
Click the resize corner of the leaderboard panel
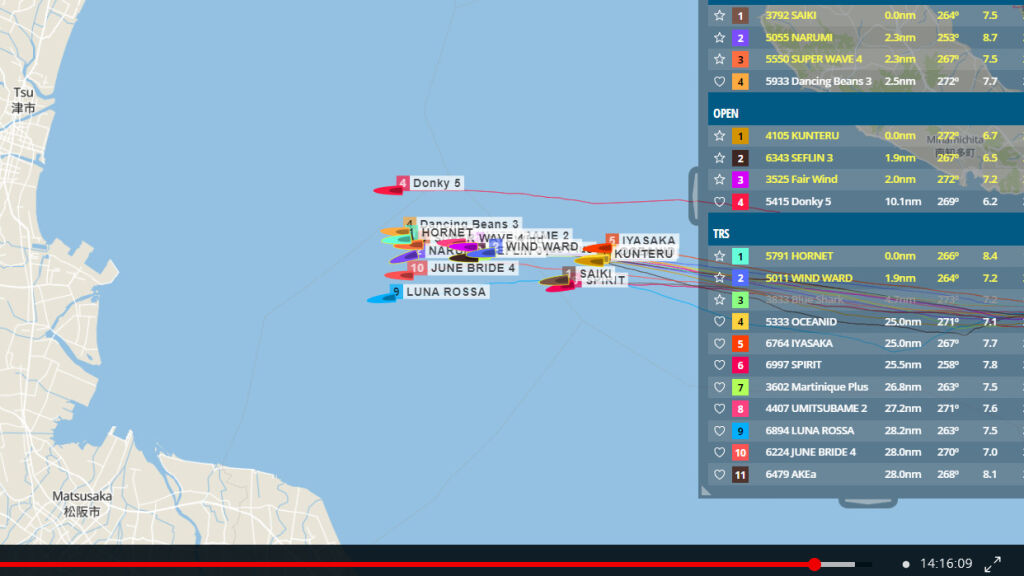tap(705, 490)
